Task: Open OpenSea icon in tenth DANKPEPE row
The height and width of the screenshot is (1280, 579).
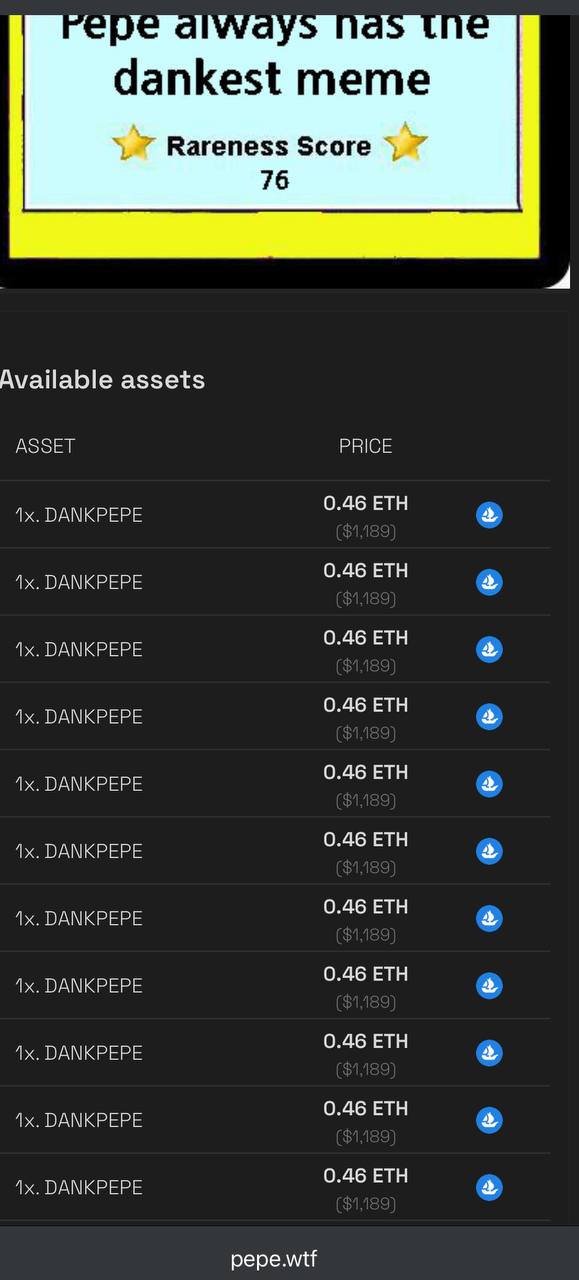Action: [489, 1120]
